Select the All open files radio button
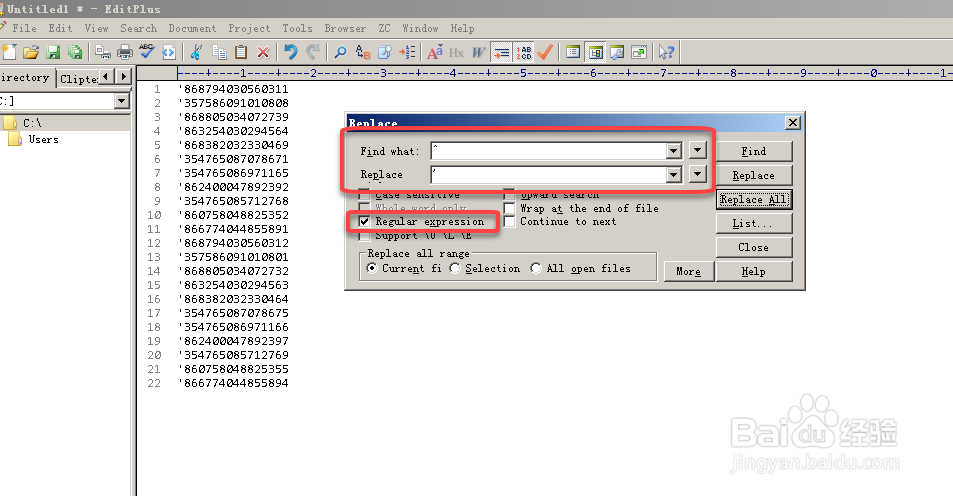Viewport: 953px width, 496px height. 535,268
